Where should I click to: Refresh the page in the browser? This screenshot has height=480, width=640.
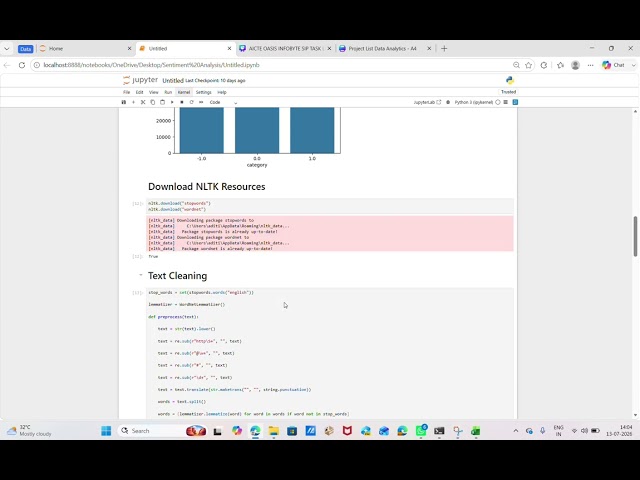click(22, 65)
